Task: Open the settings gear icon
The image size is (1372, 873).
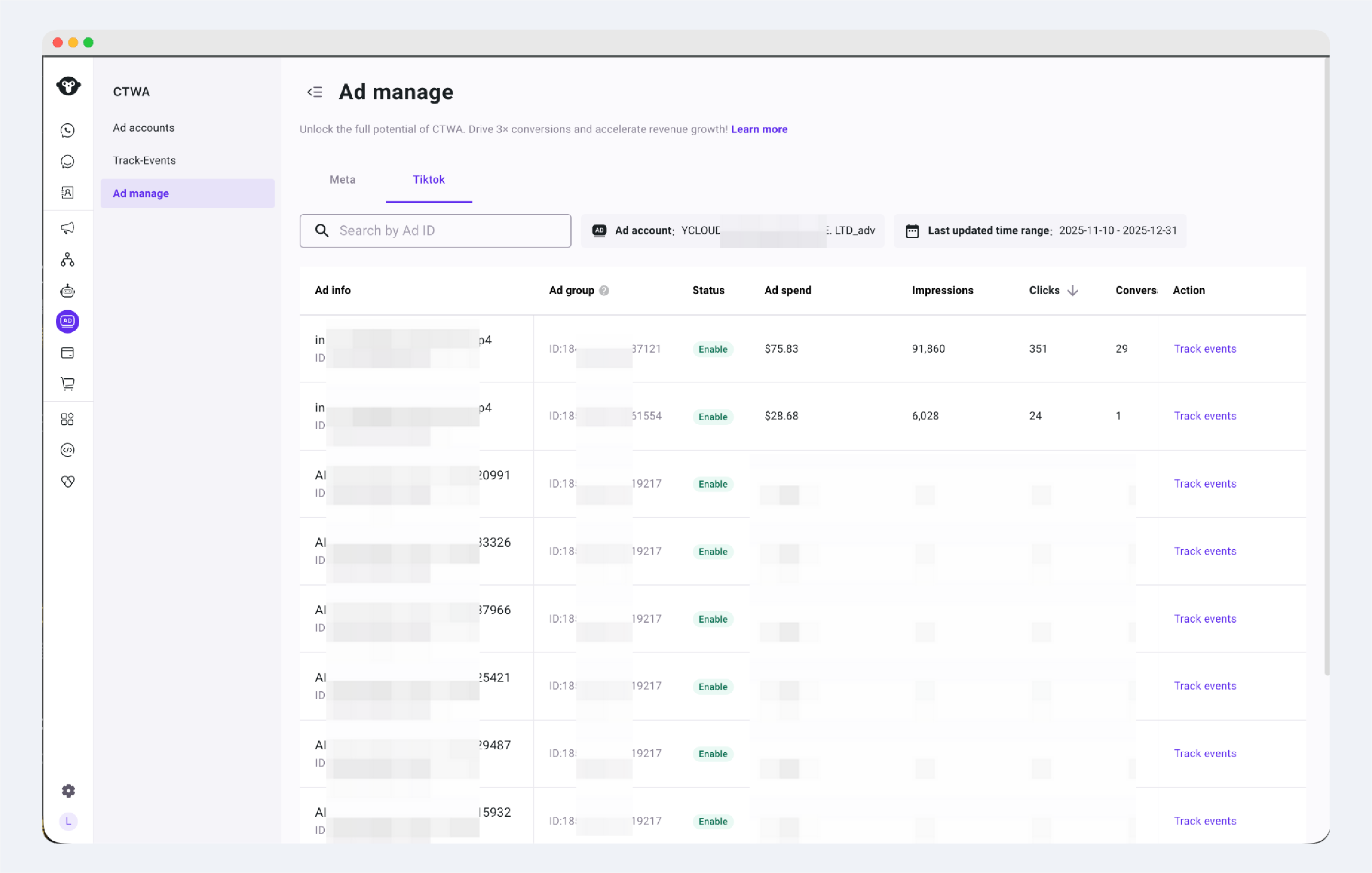Action: (68, 791)
